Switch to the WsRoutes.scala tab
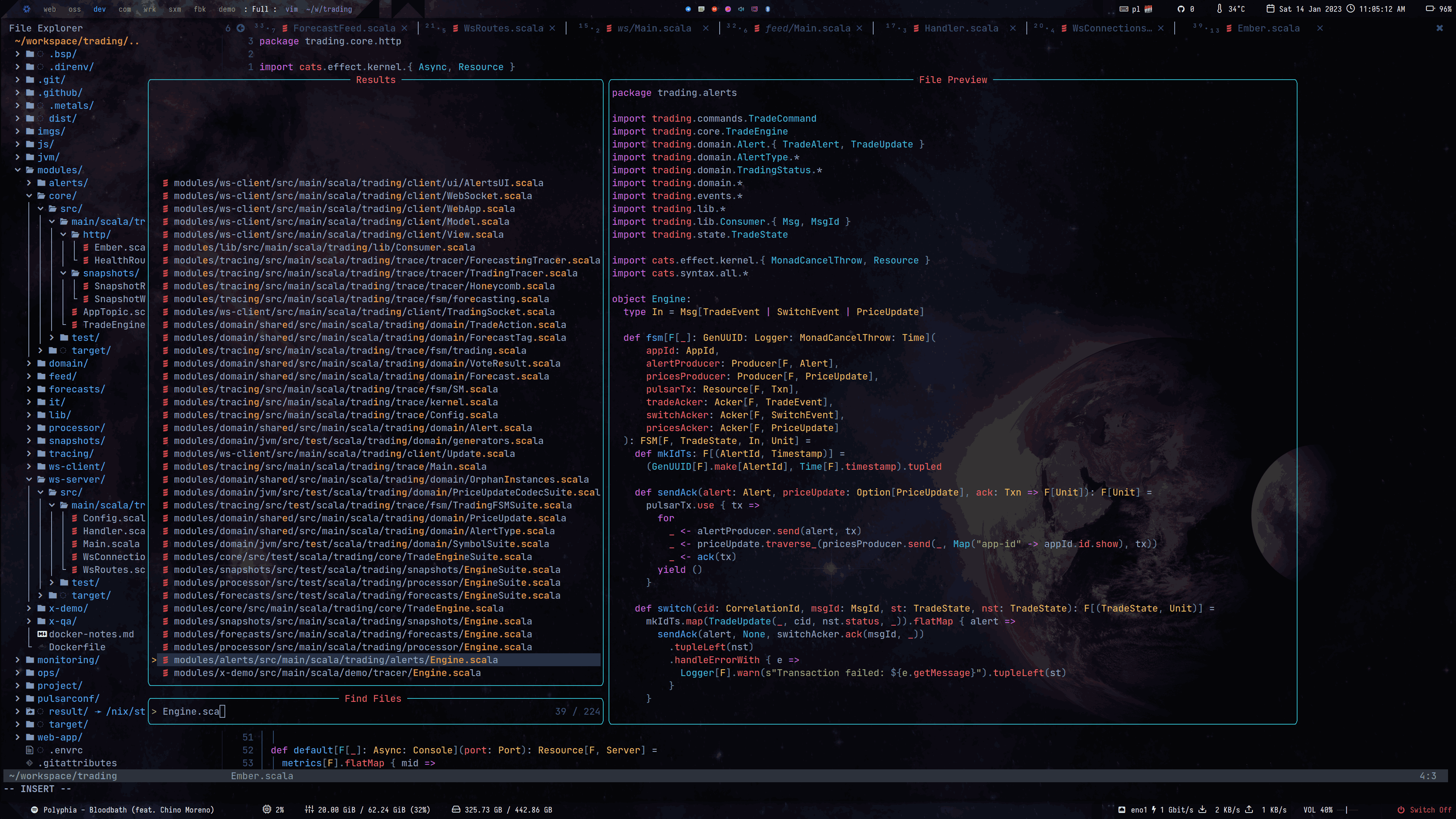Viewport: 1456px width, 819px height. pos(503,28)
